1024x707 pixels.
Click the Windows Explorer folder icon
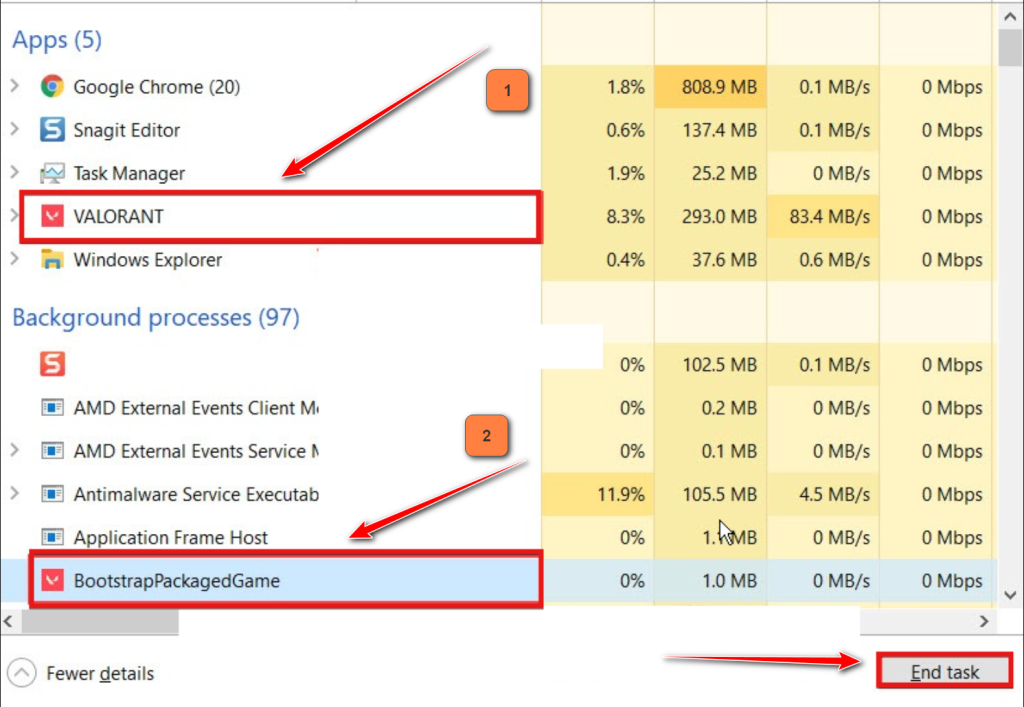coord(52,259)
